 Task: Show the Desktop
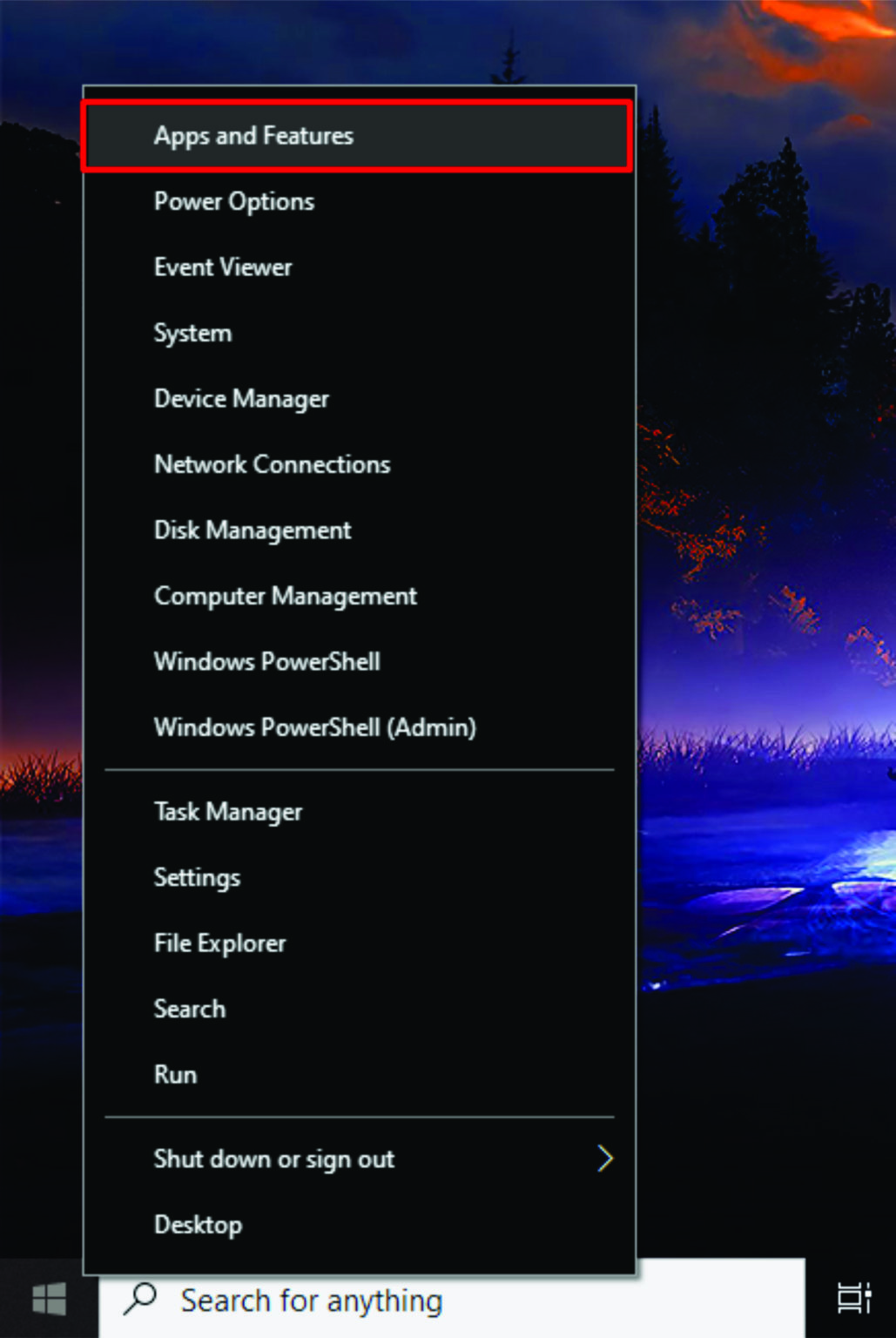[x=198, y=1224]
